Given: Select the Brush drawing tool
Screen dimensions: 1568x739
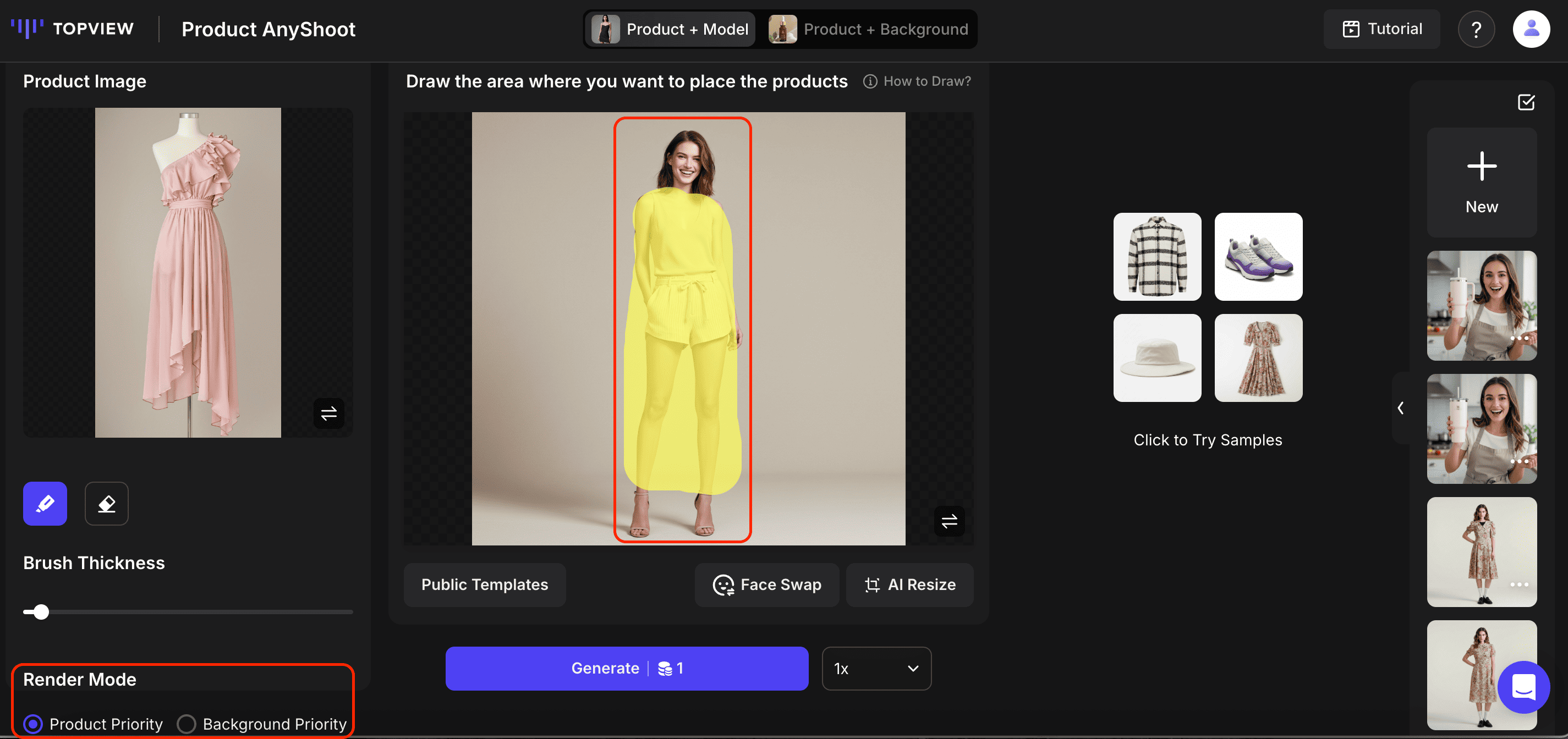Looking at the screenshot, I should tap(45, 504).
